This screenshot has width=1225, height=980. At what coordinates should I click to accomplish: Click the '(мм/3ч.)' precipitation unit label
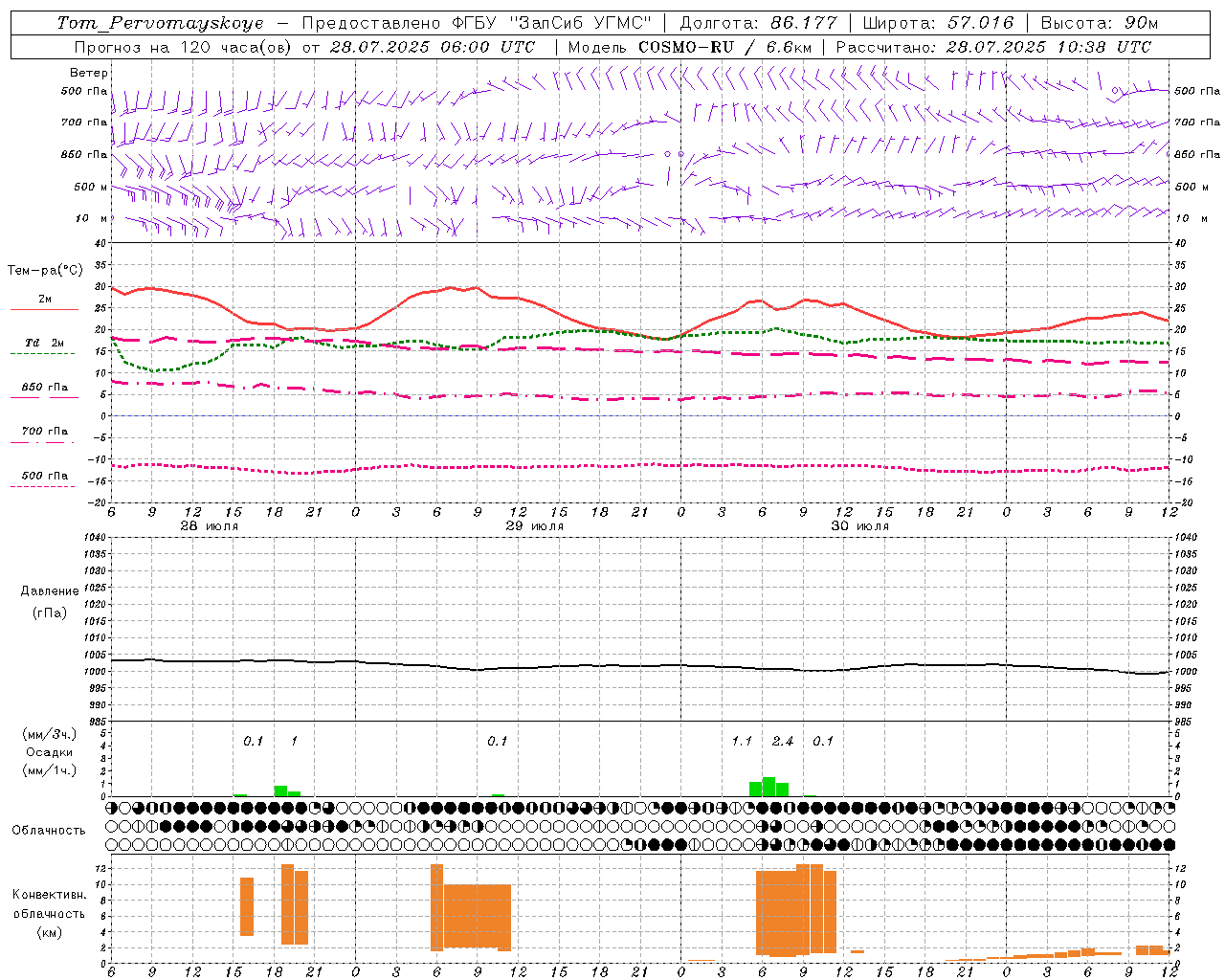(50, 734)
